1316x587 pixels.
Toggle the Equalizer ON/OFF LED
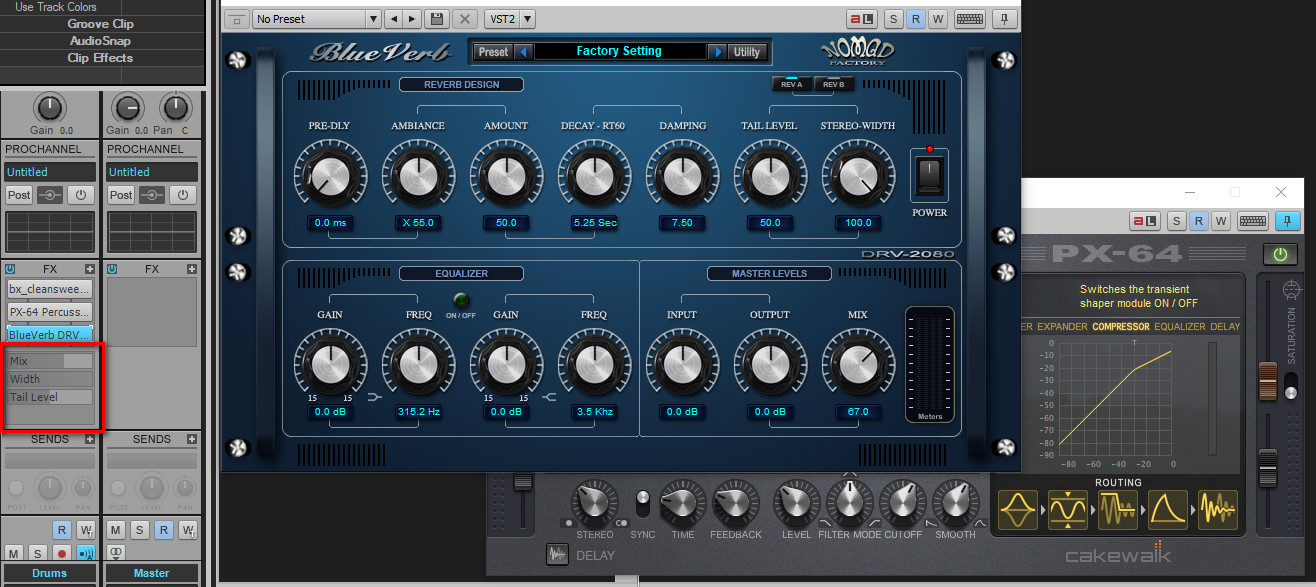(461, 300)
